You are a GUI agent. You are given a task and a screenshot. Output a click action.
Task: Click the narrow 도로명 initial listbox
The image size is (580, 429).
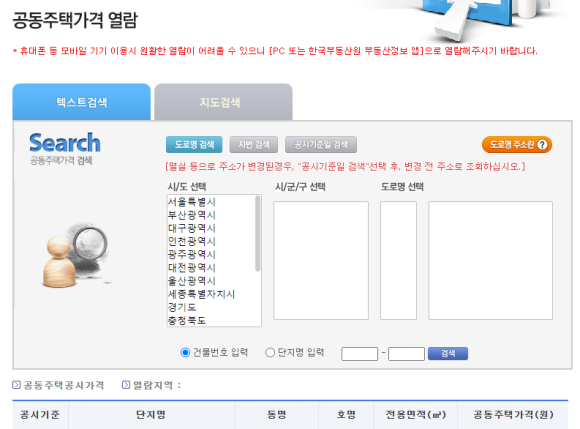tap(398, 260)
